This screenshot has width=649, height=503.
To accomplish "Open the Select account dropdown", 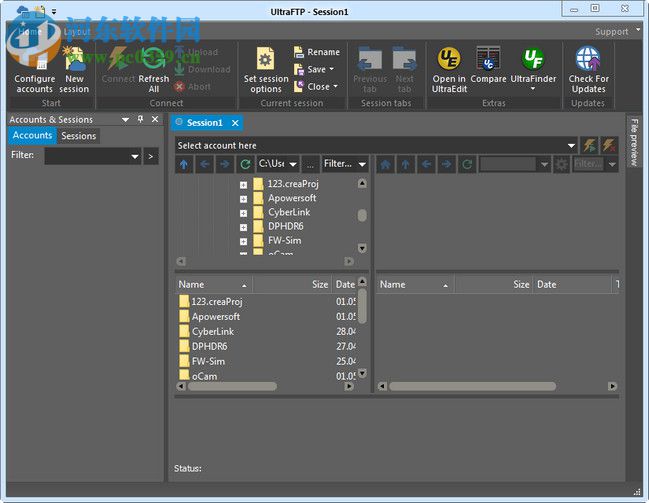I will tap(571, 146).
